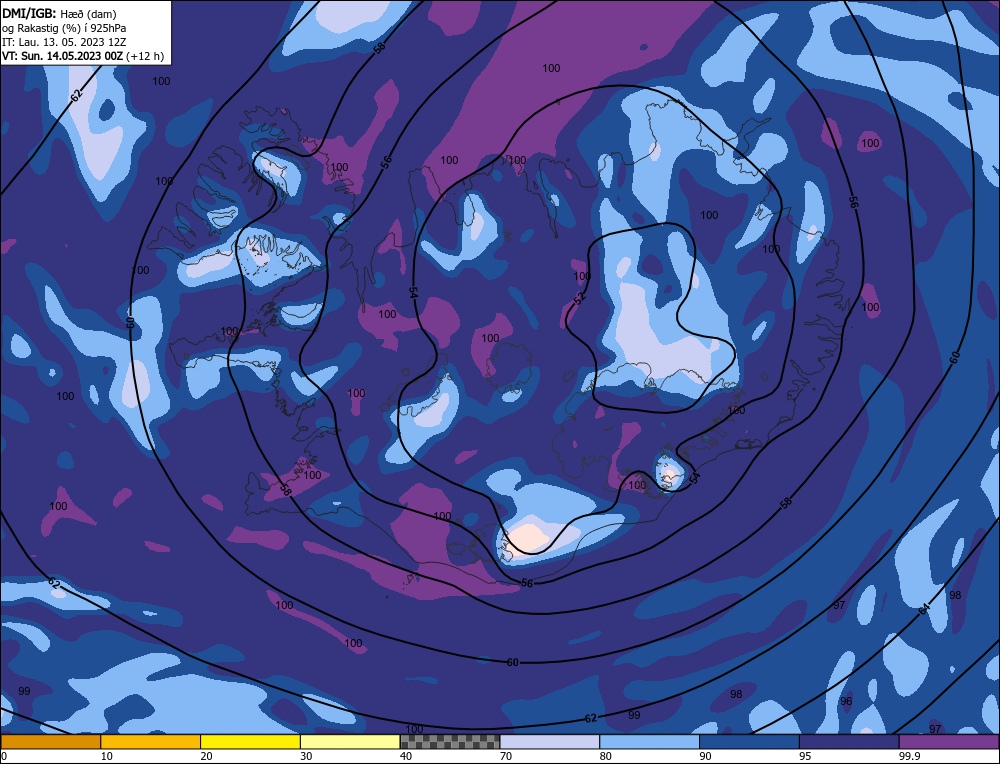
Task: Click the '95' legend scale label
Action: click(805, 756)
